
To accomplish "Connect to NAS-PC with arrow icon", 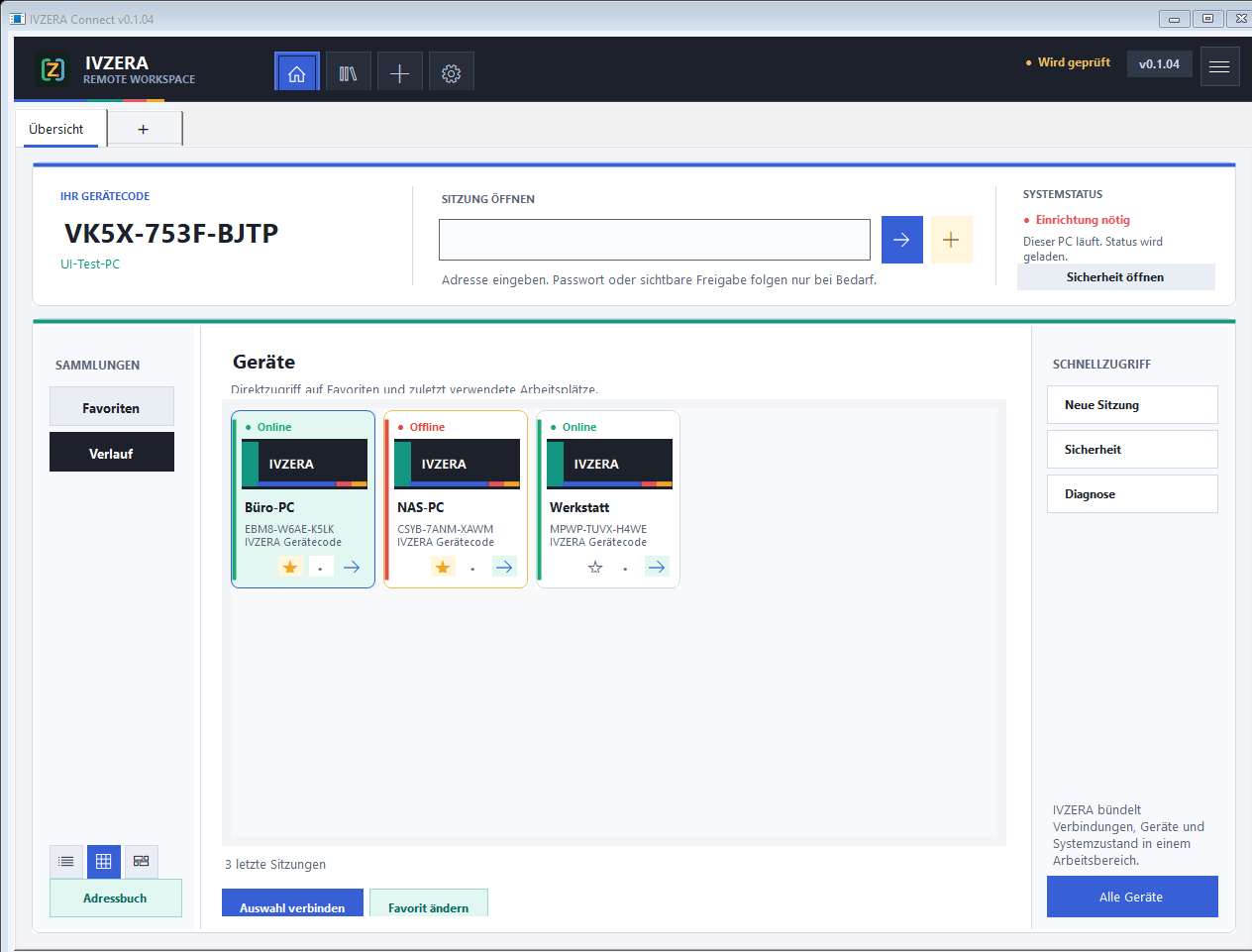I will 504,567.
